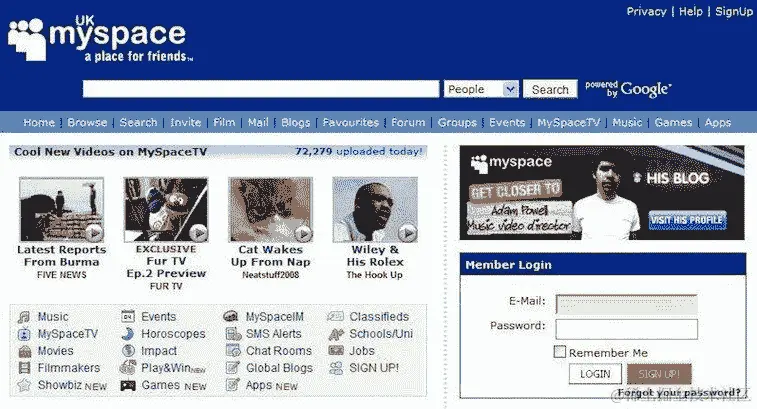Select Favourites in the navigation bar
This screenshot has width=757, height=409.
click(350, 123)
